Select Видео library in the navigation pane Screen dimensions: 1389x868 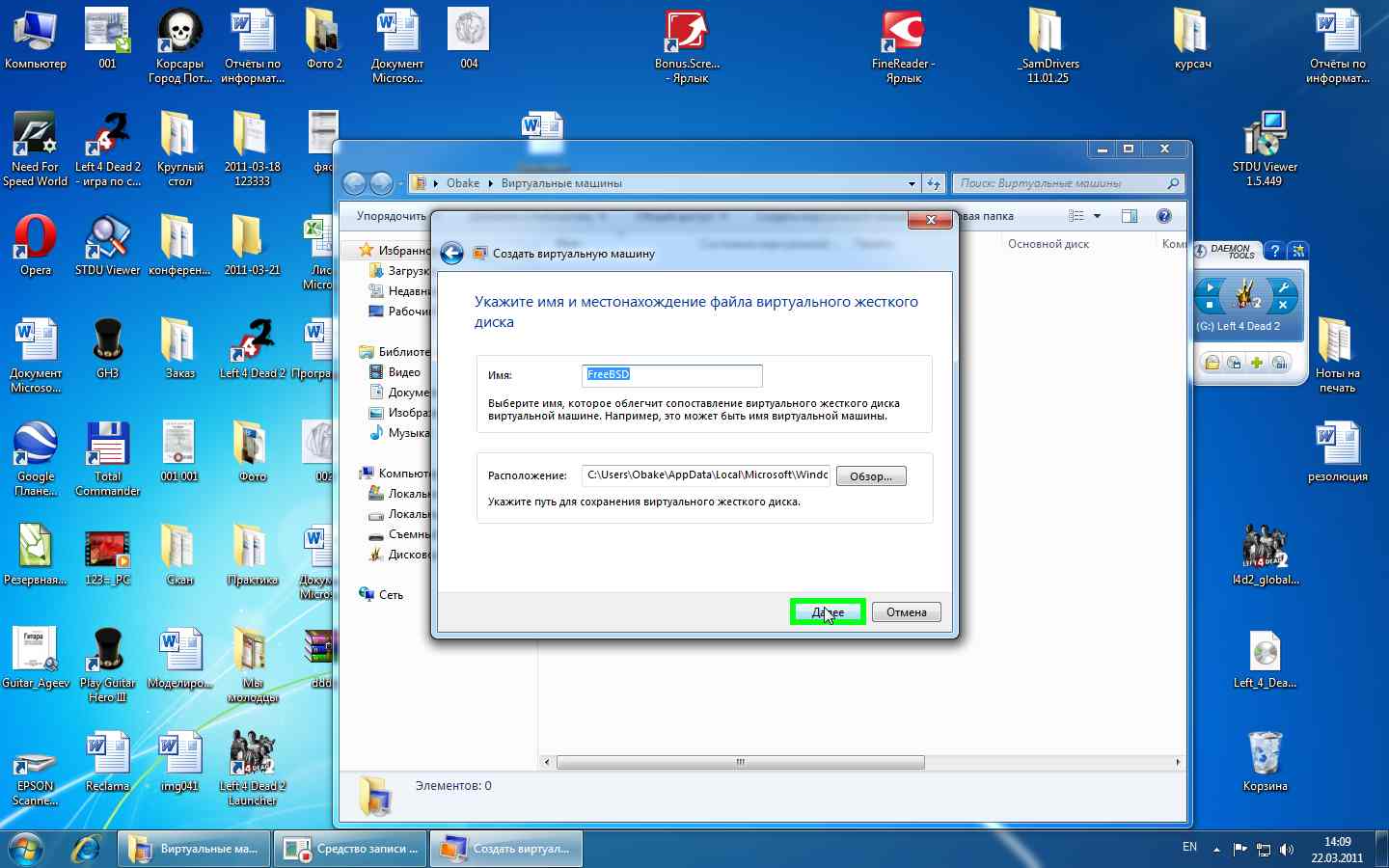click(x=395, y=372)
